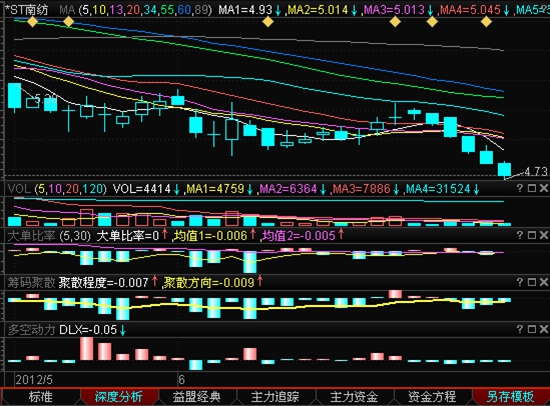Click the volume MA4=31524 value

(x=438, y=189)
